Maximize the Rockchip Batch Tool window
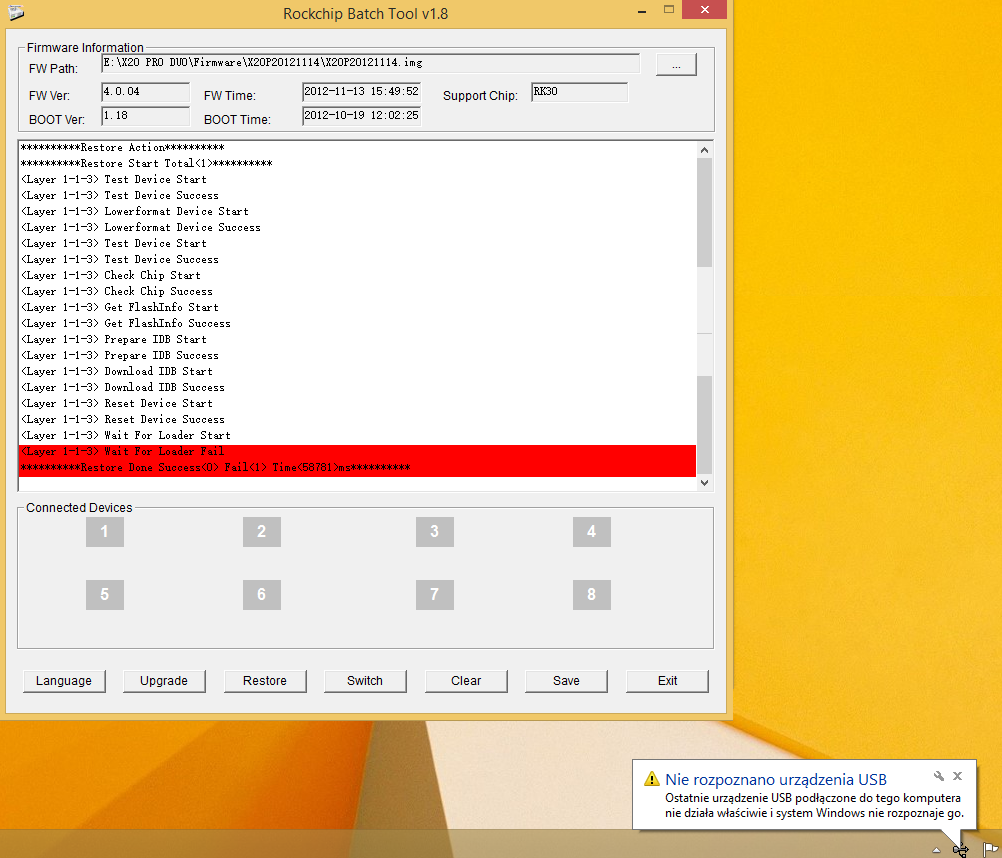 coord(668,10)
